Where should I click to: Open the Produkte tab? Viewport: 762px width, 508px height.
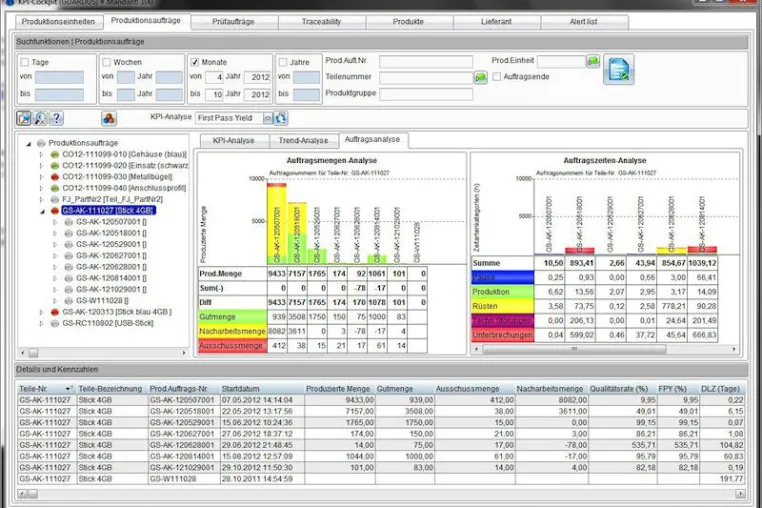click(x=408, y=22)
